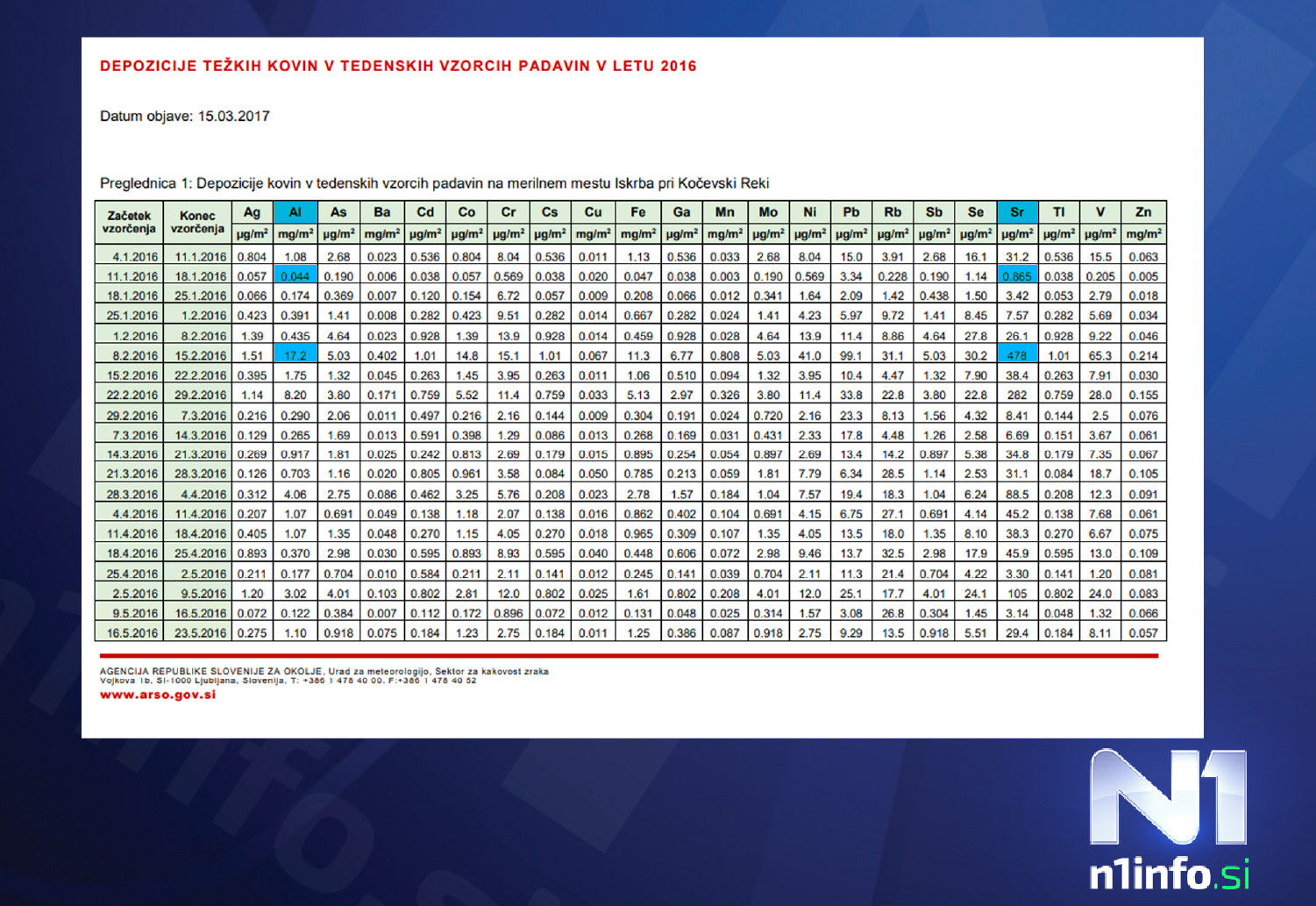Click the red document title heading
Screen dimensions: 1316x906
coord(398,66)
